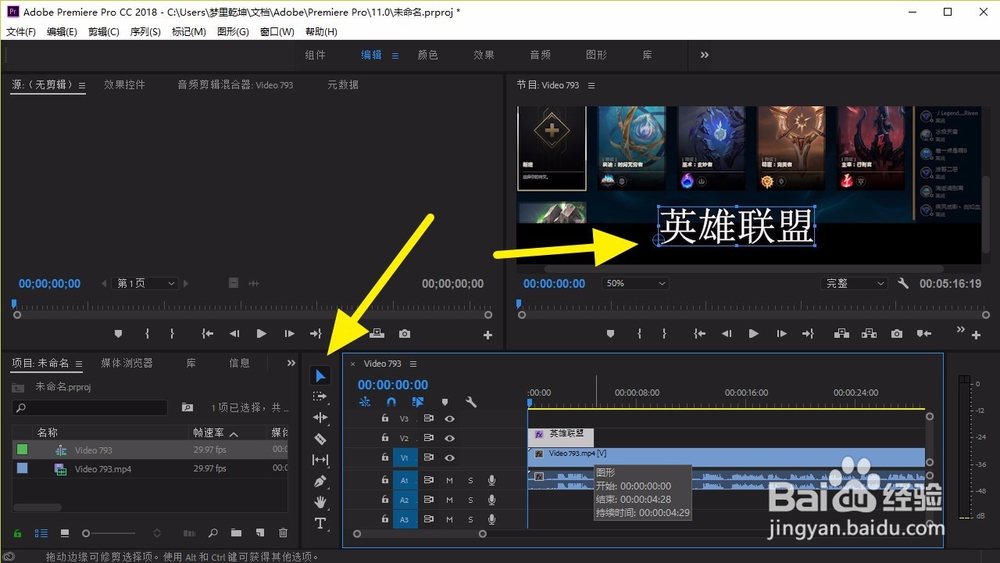1000x563 pixels.
Task: Switch to 媒体浏览器 tab
Action: coord(127,363)
